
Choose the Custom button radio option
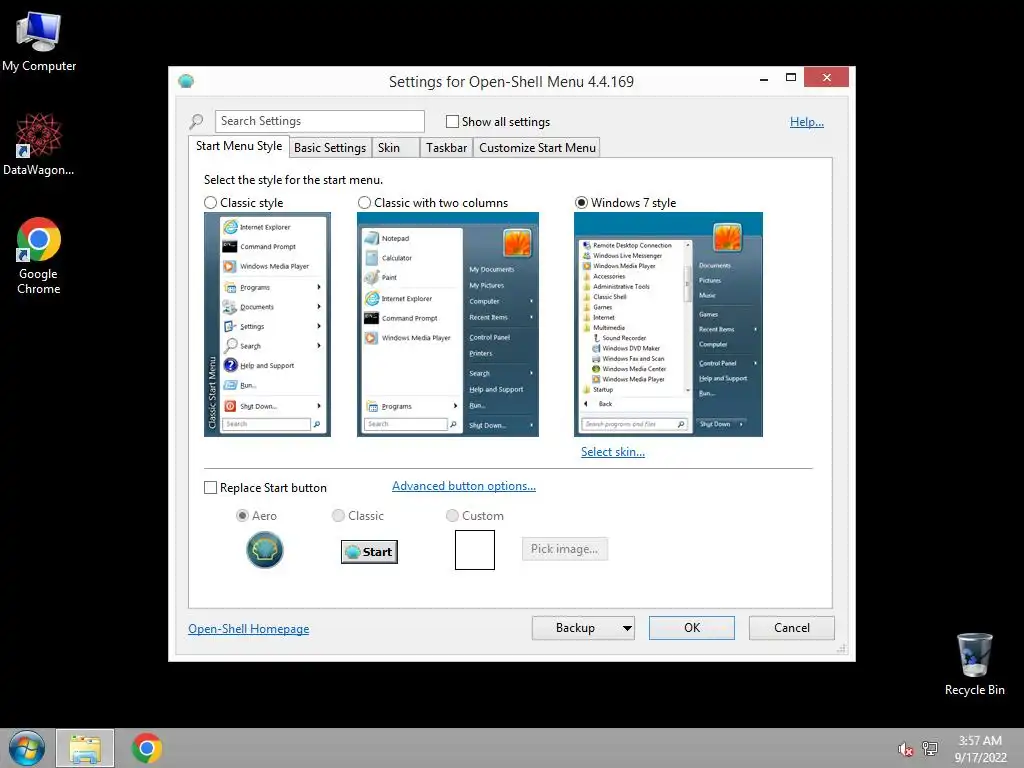coord(452,516)
